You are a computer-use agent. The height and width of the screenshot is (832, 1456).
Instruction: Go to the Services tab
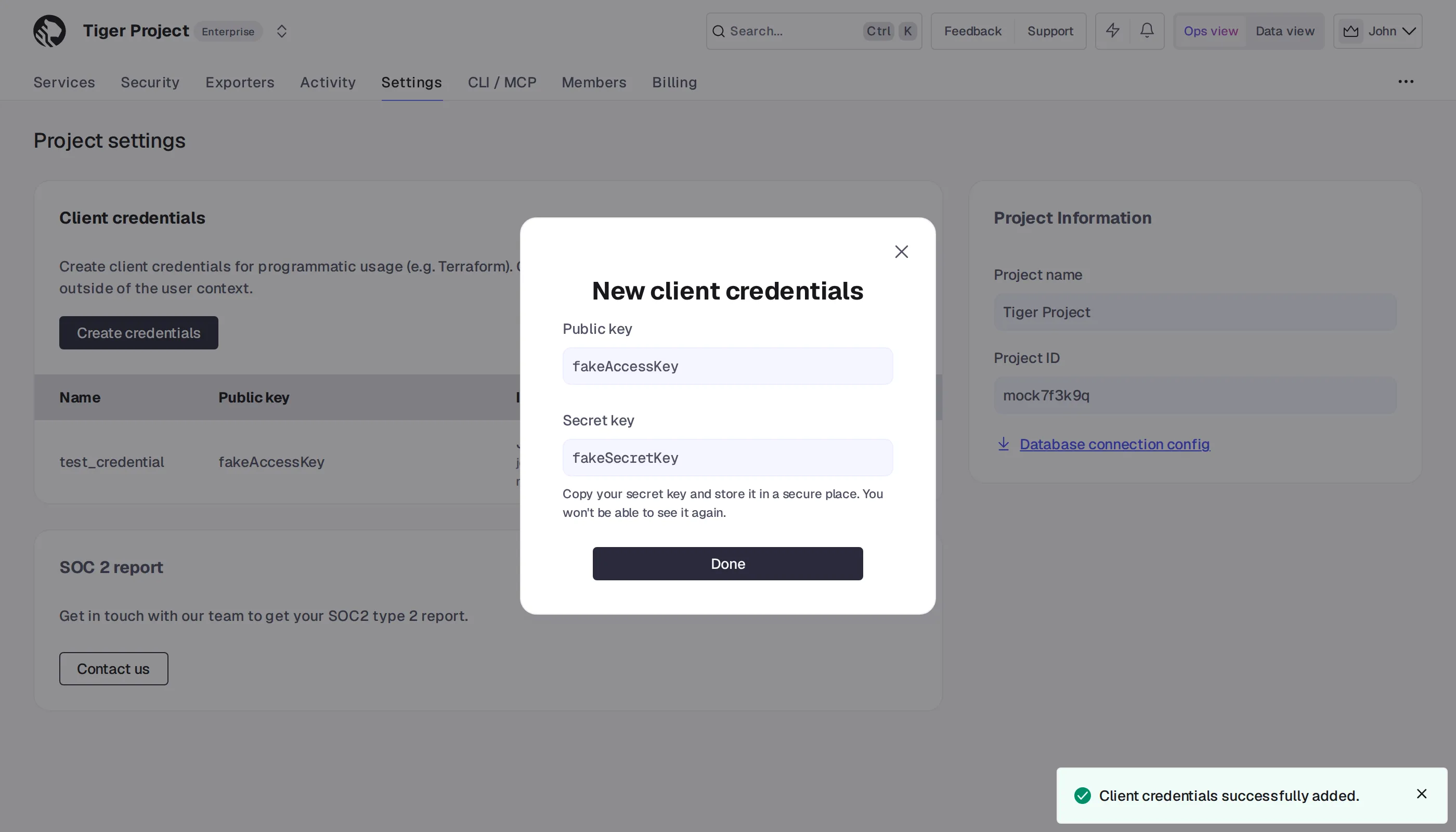point(64,82)
